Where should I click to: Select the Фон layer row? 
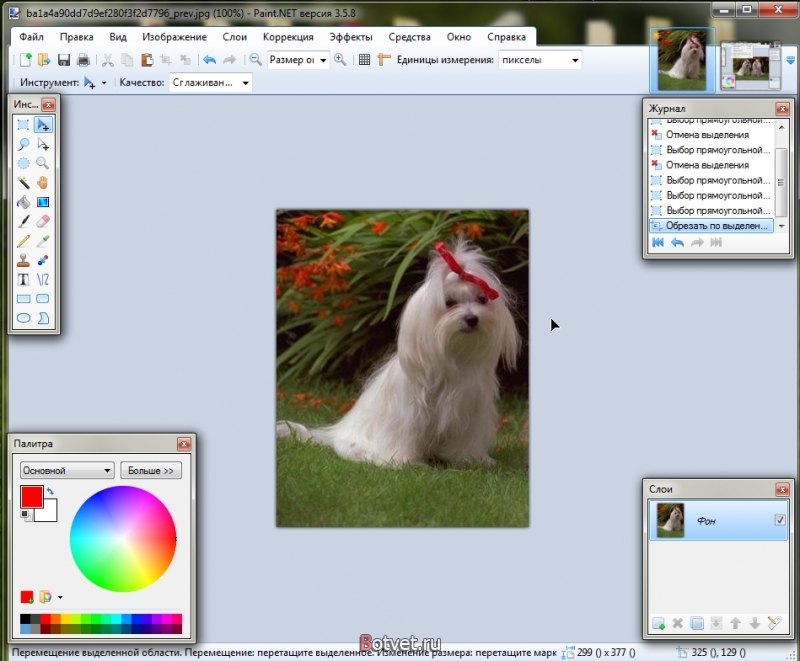(x=718, y=520)
